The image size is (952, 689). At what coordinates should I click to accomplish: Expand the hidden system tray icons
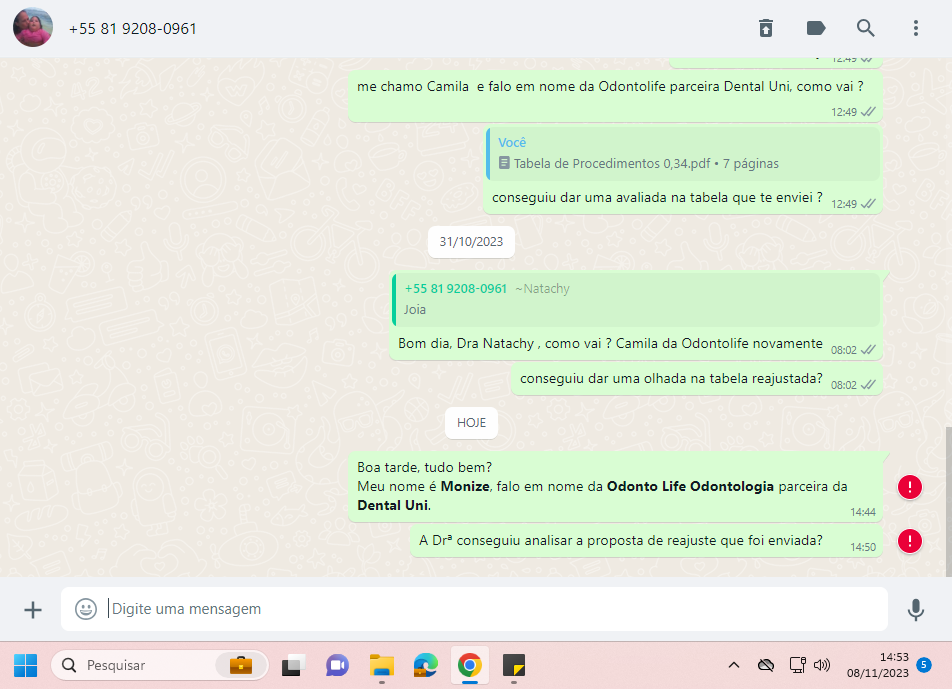[733, 665]
